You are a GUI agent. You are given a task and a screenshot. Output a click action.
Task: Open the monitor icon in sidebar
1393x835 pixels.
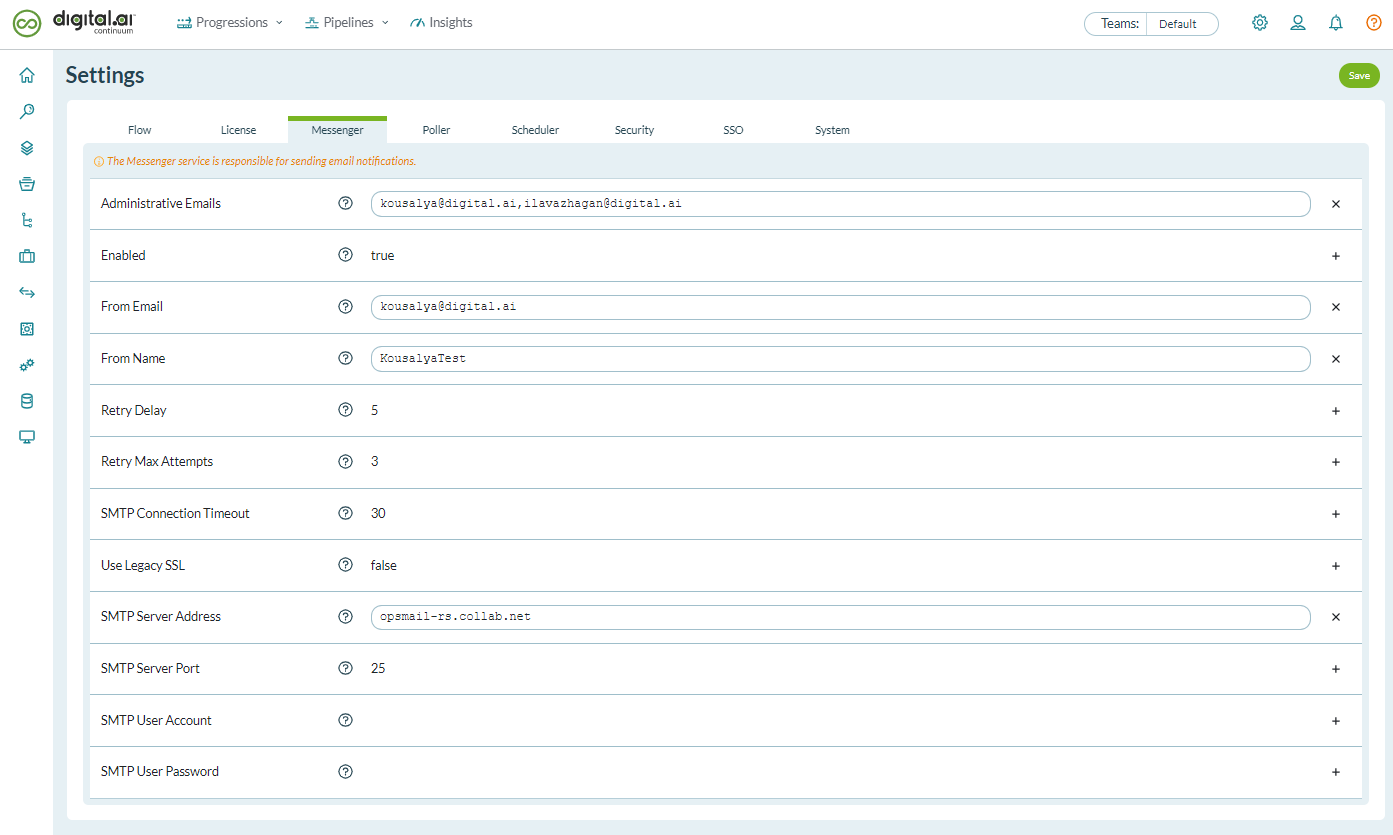coord(27,437)
